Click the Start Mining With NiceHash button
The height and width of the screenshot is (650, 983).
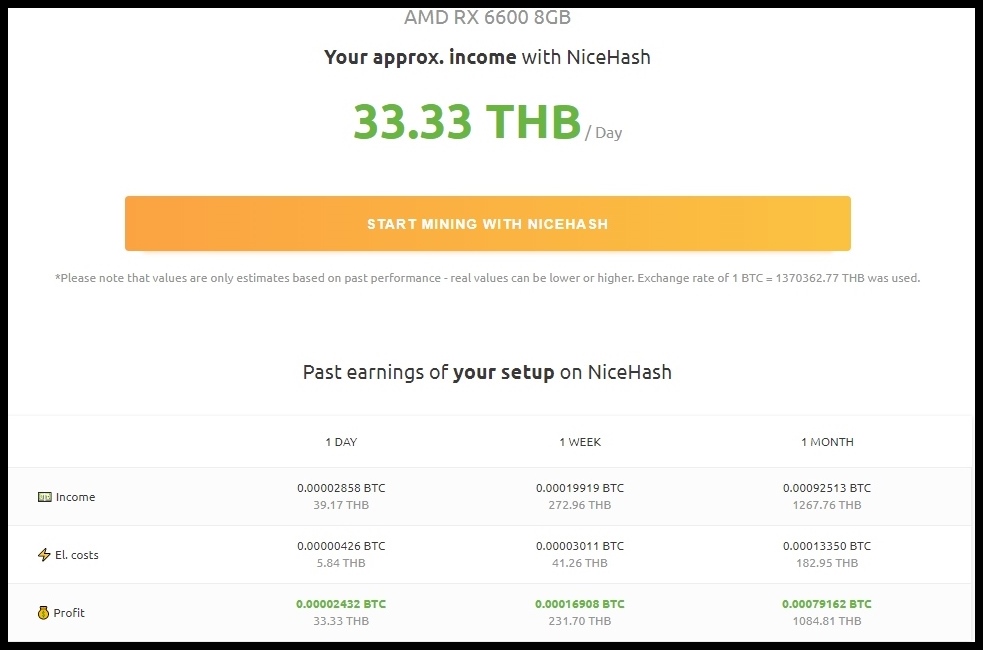tap(488, 224)
